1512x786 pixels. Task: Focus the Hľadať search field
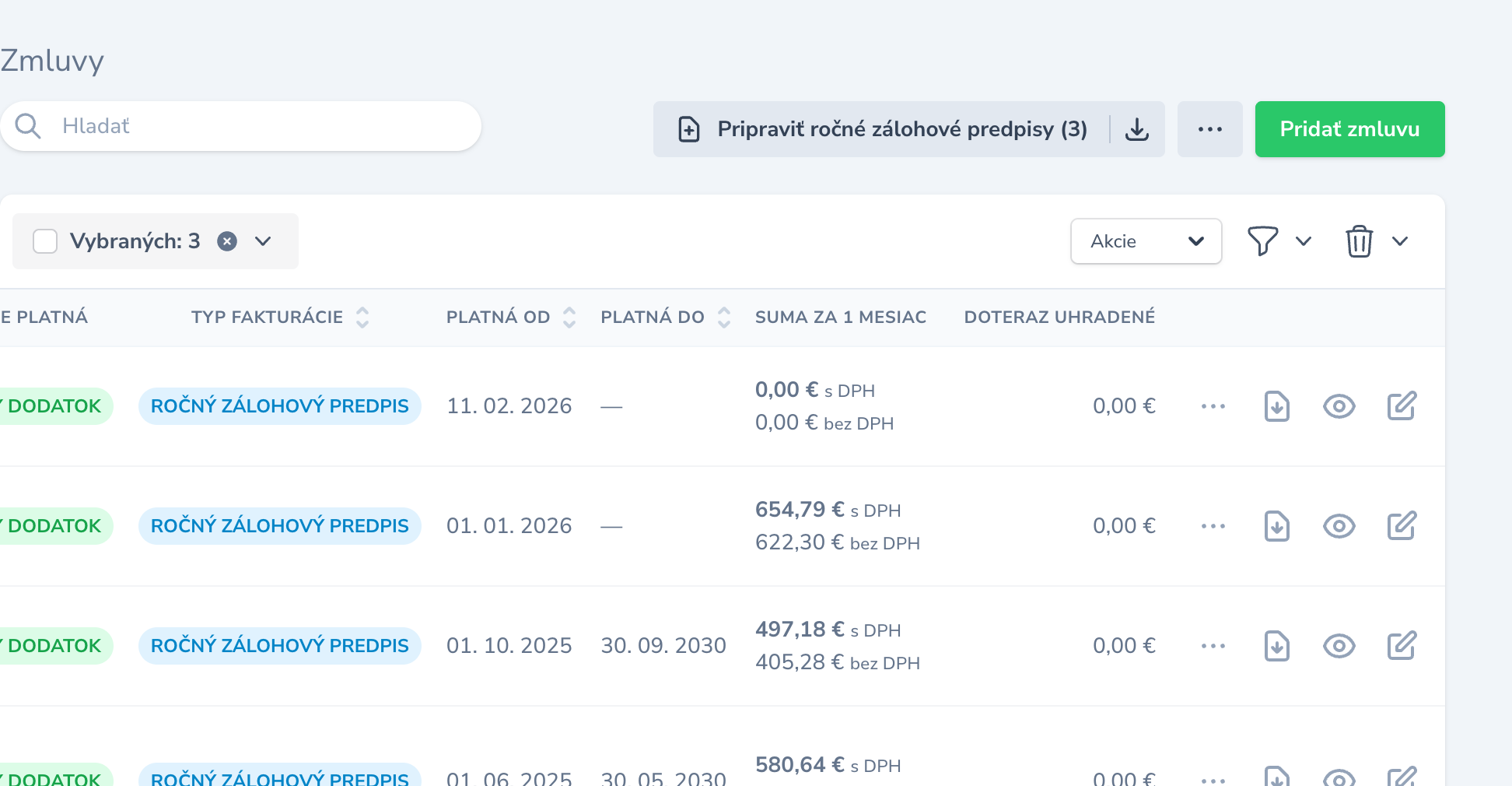(x=241, y=126)
